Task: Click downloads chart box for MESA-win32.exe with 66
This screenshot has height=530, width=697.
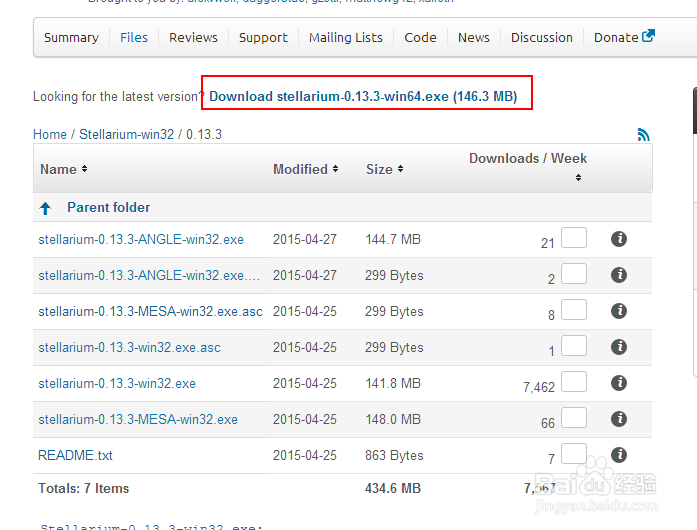Action: coord(574,418)
